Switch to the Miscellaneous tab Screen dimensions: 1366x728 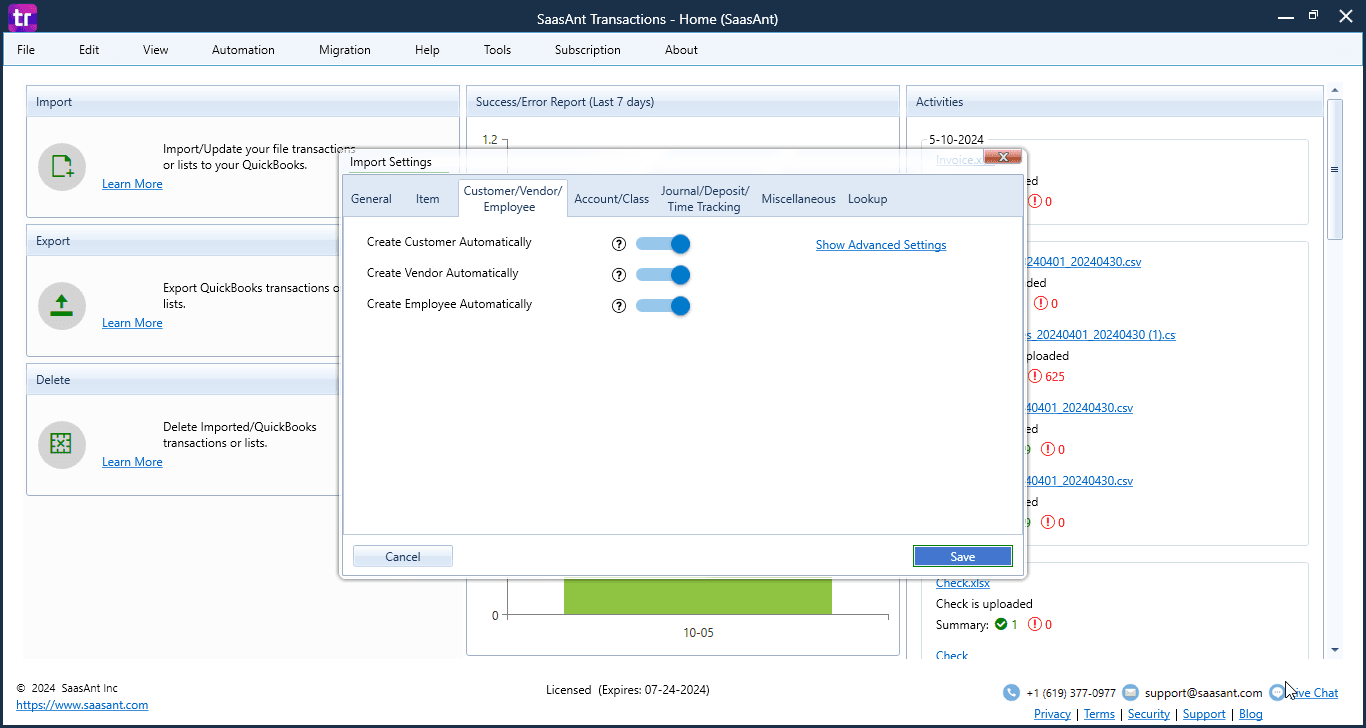[798, 199]
